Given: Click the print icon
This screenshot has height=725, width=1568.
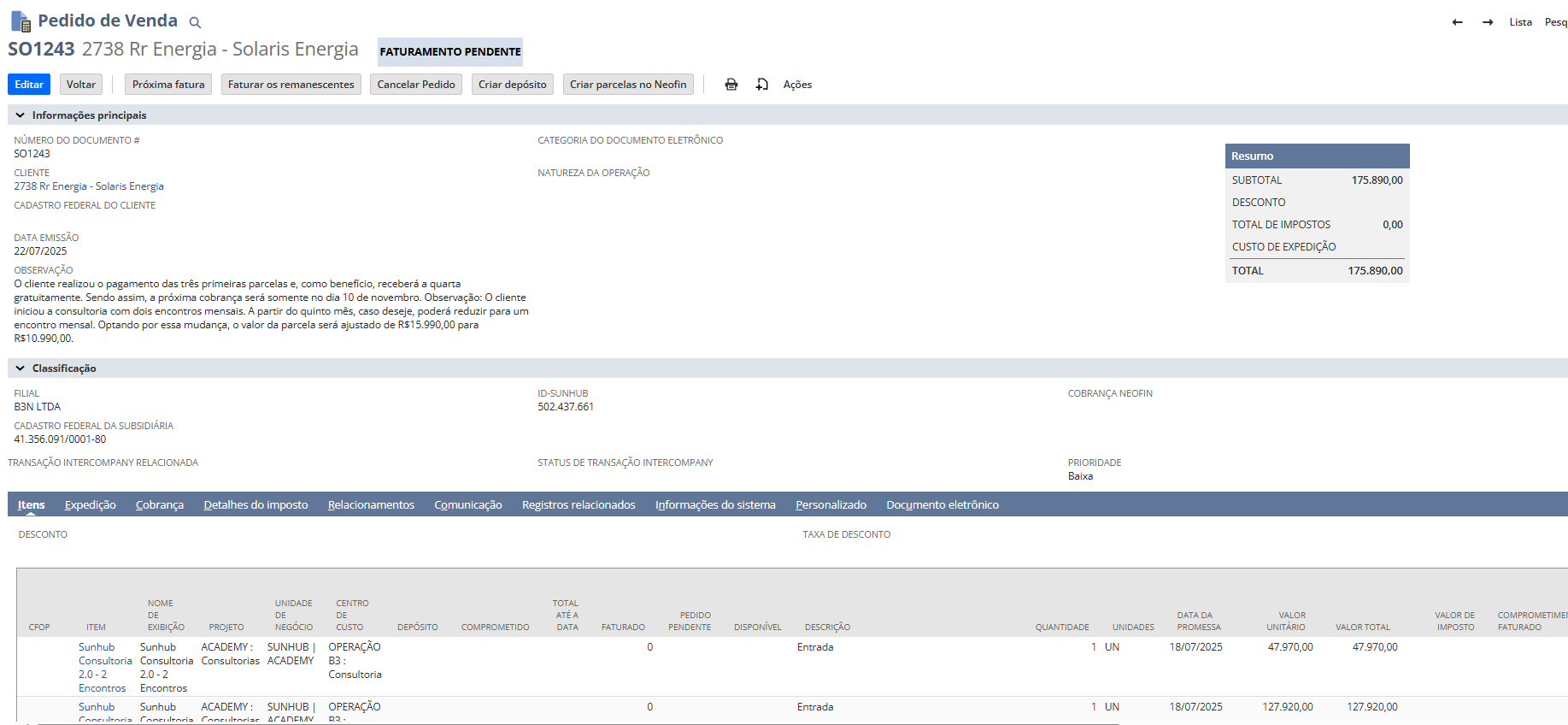Looking at the screenshot, I should coord(731,85).
